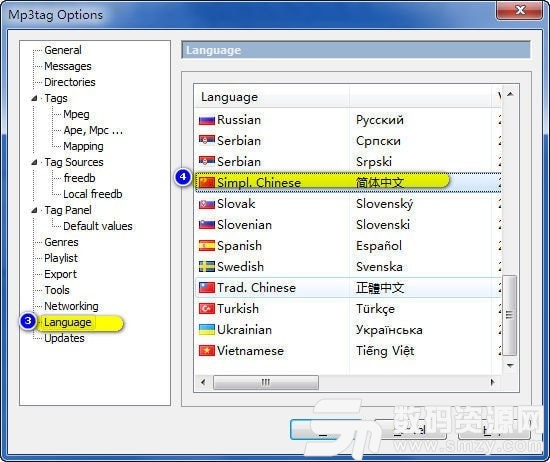Viewport: 550px width, 462px height.
Task: Click the Slovak flag icon
Action: [207, 204]
